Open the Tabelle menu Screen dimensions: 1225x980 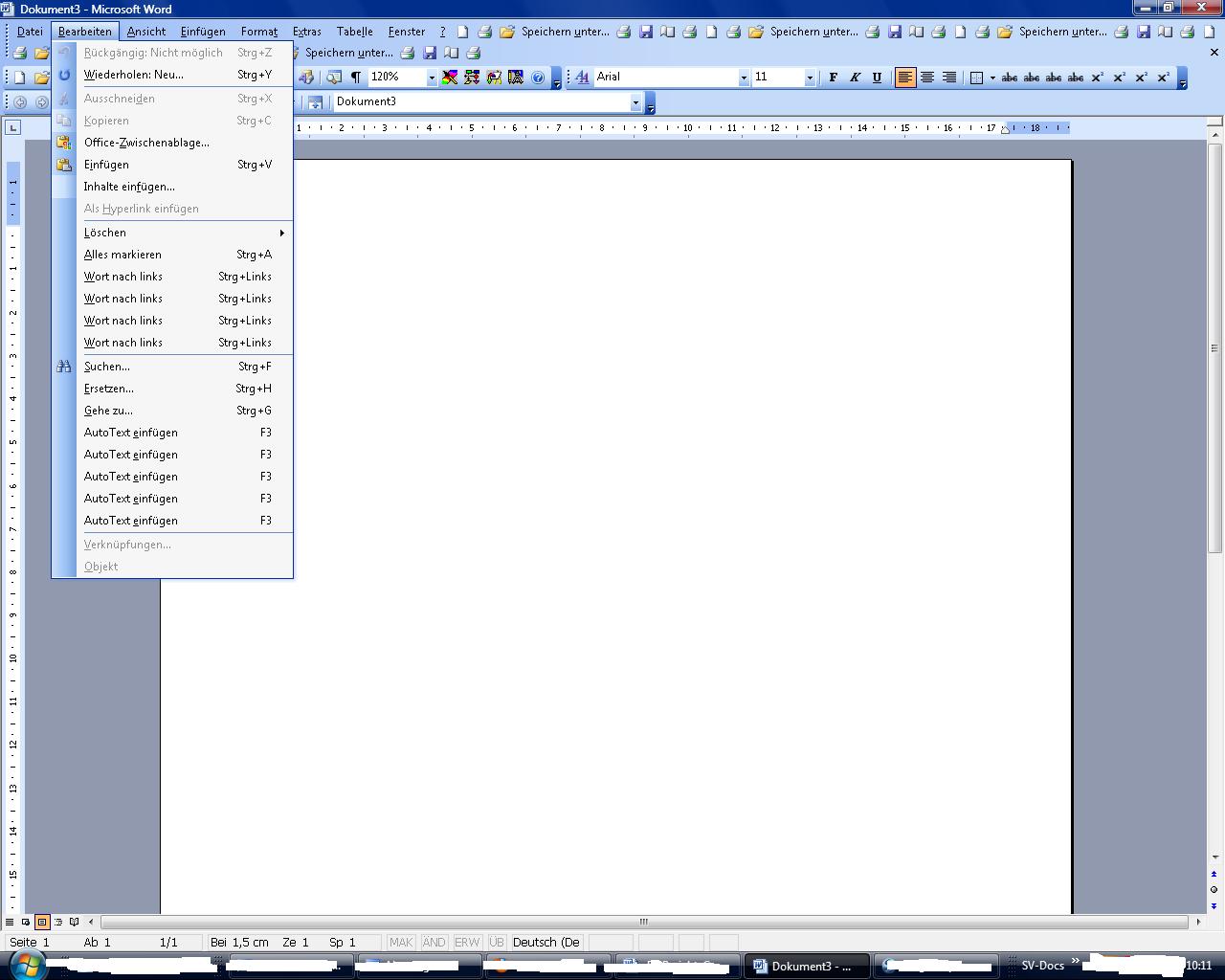tap(355, 32)
